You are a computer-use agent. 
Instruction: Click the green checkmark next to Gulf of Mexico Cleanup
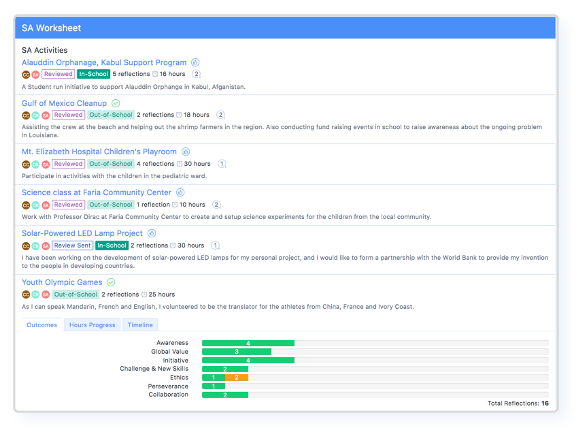coord(116,103)
